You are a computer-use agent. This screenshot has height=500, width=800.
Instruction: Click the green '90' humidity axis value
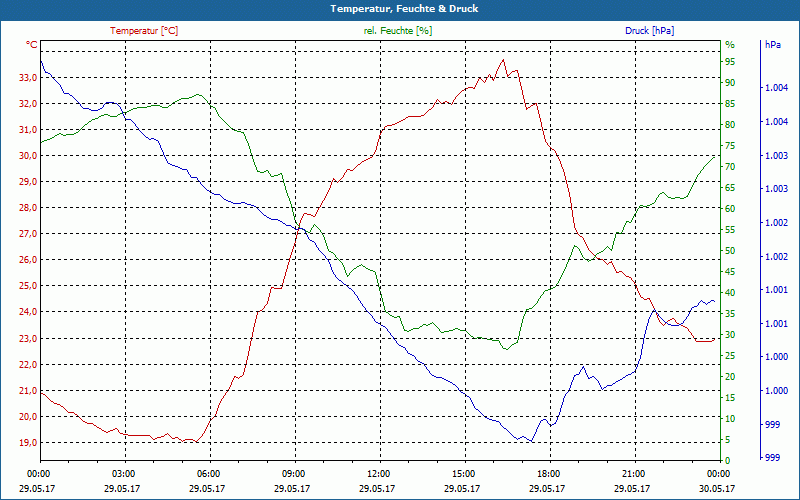coord(731,83)
